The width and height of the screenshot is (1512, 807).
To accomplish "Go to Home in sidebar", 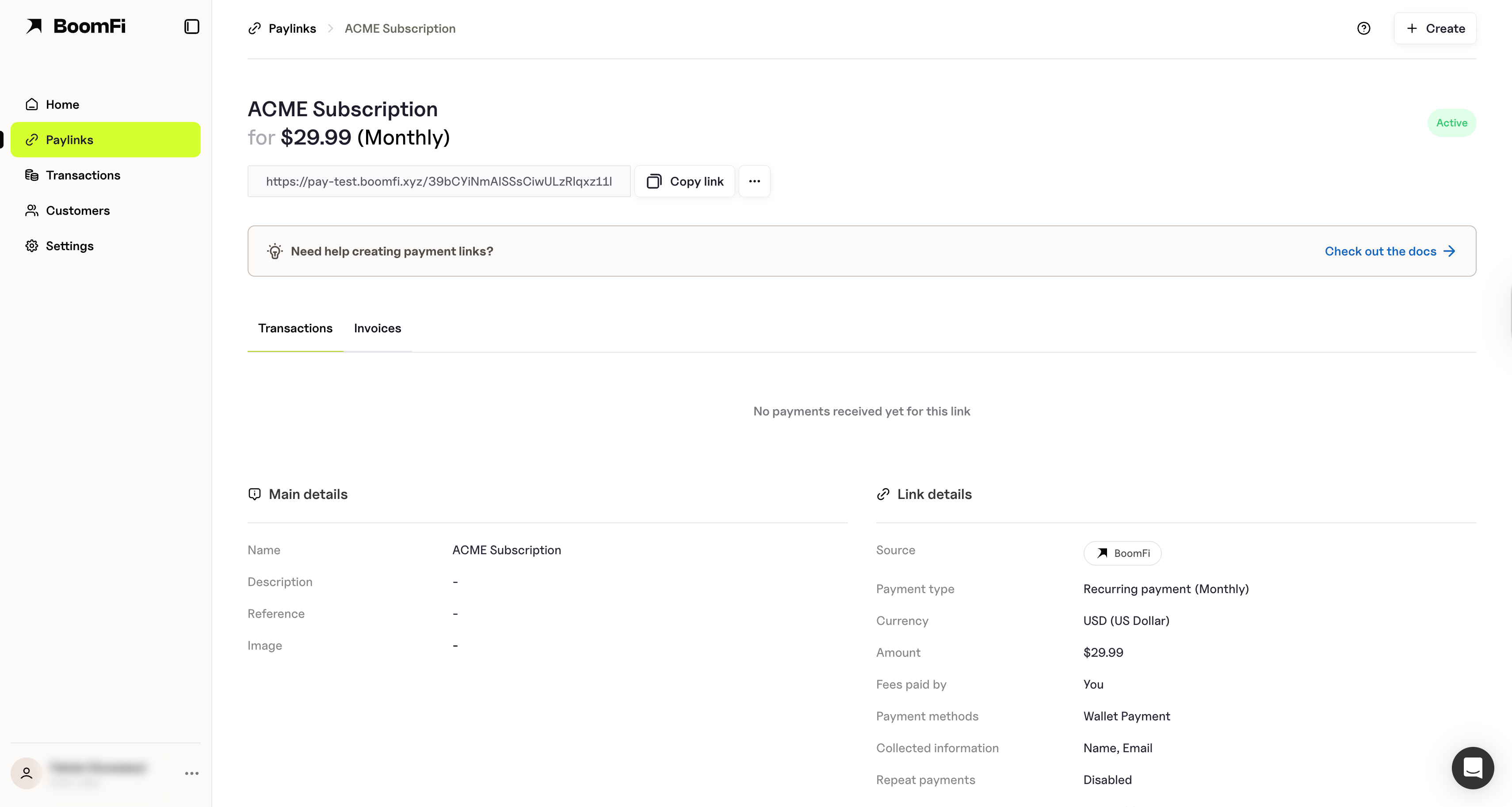I will click(x=62, y=104).
